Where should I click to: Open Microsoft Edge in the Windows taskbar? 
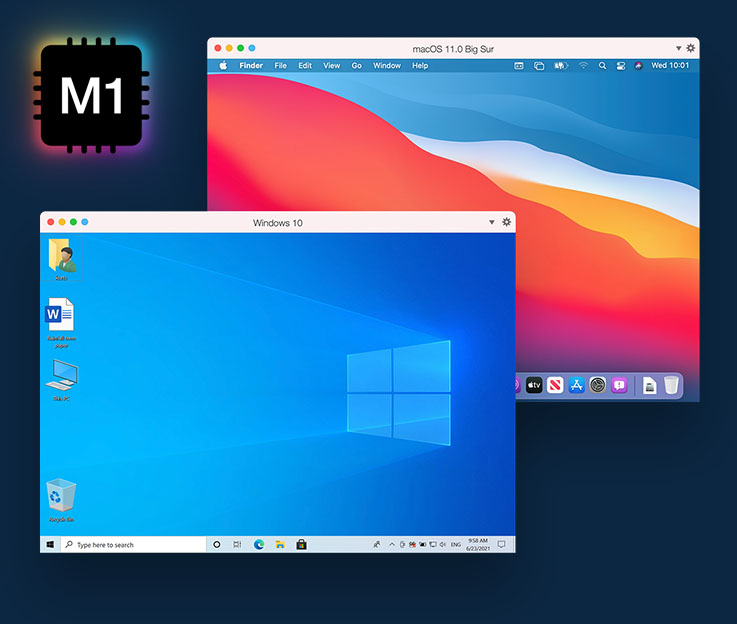tap(259, 545)
